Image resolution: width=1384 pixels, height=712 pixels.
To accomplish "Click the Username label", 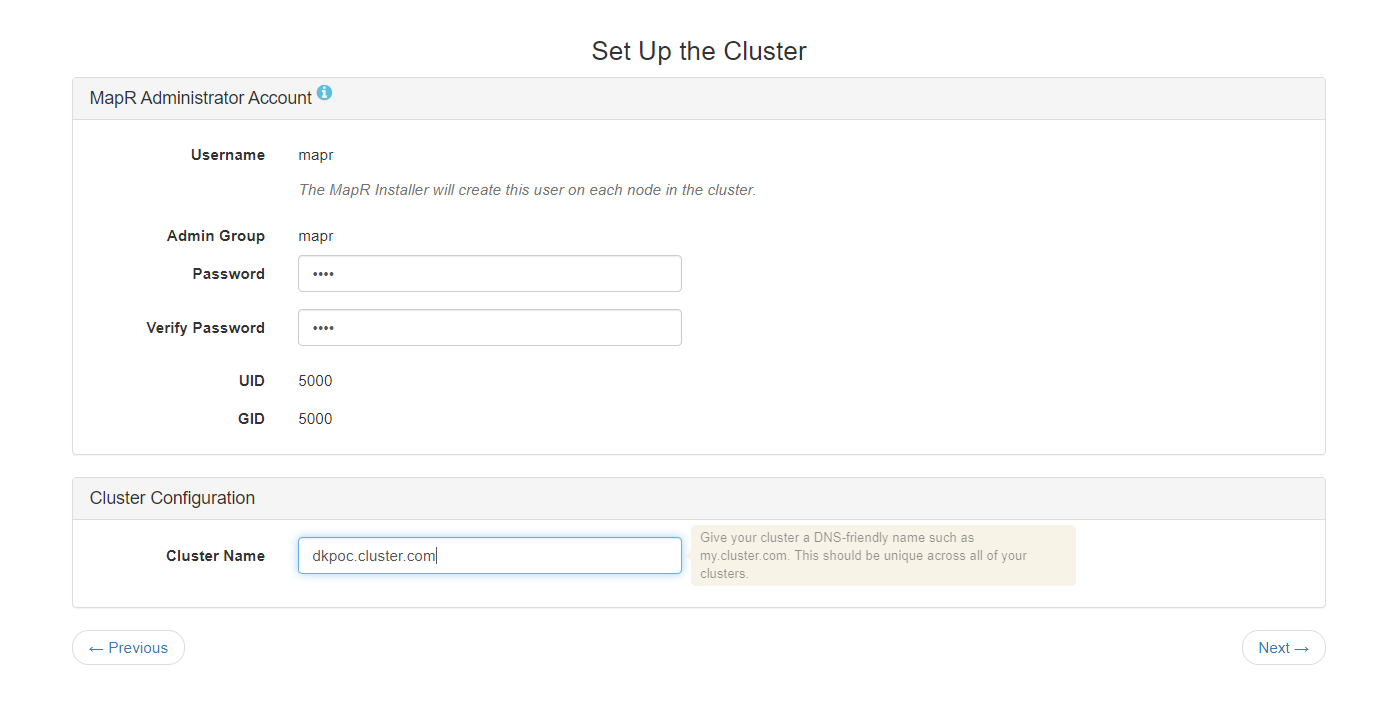I will (228, 155).
